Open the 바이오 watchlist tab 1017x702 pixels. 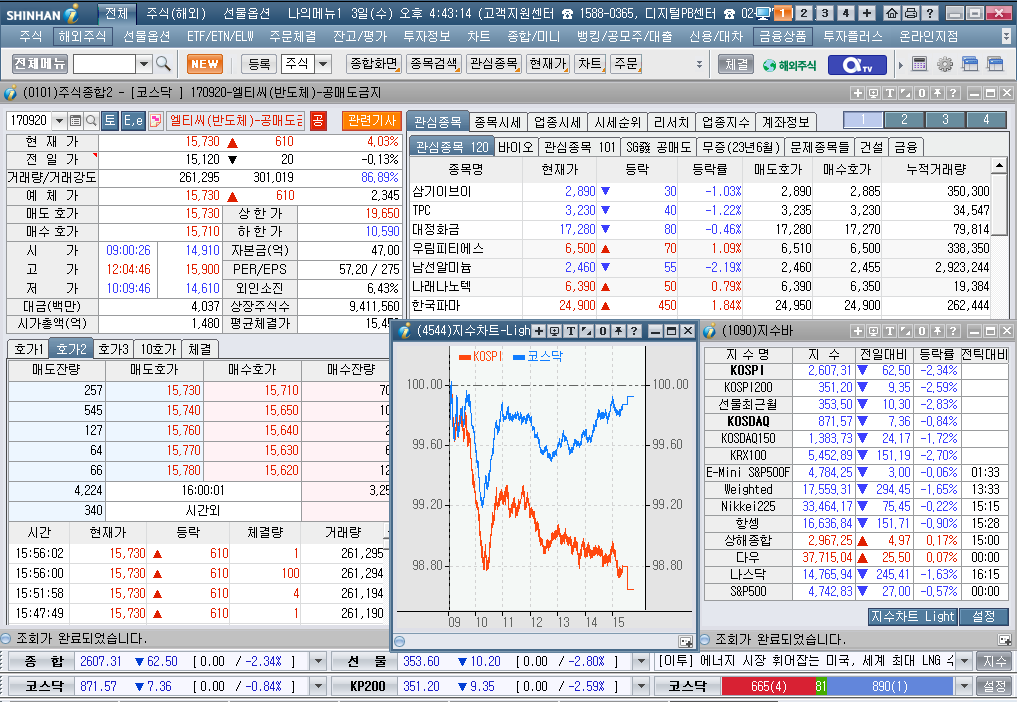coord(516,147)
